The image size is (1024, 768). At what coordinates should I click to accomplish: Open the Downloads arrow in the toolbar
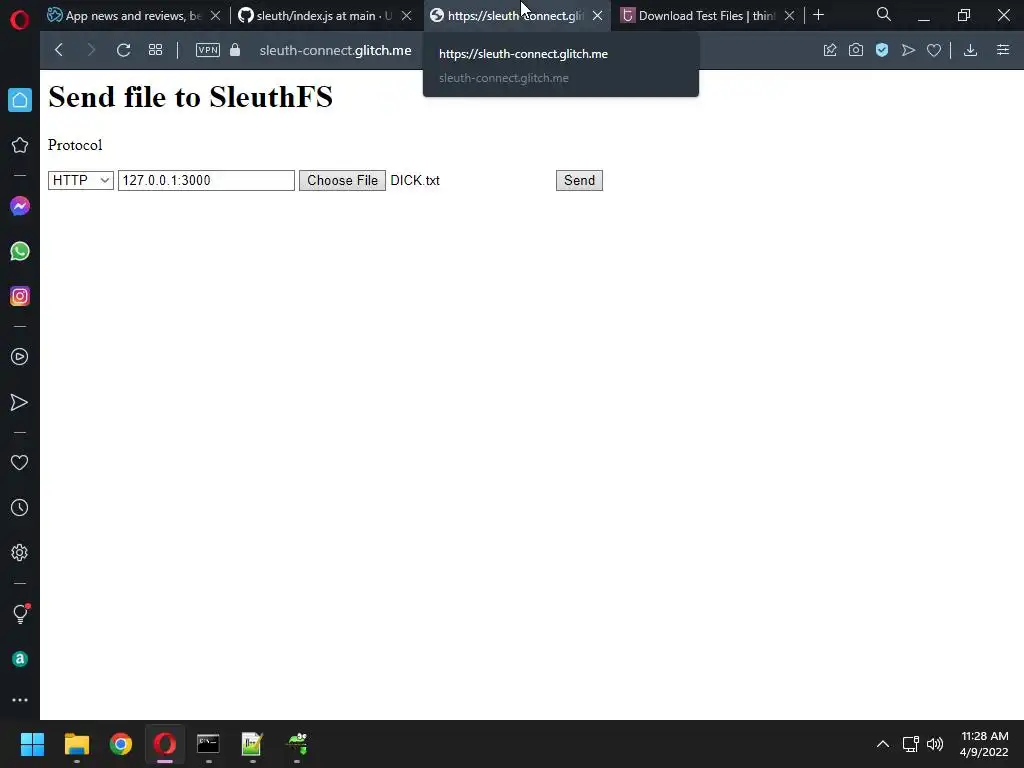click(x=970, y=50)
